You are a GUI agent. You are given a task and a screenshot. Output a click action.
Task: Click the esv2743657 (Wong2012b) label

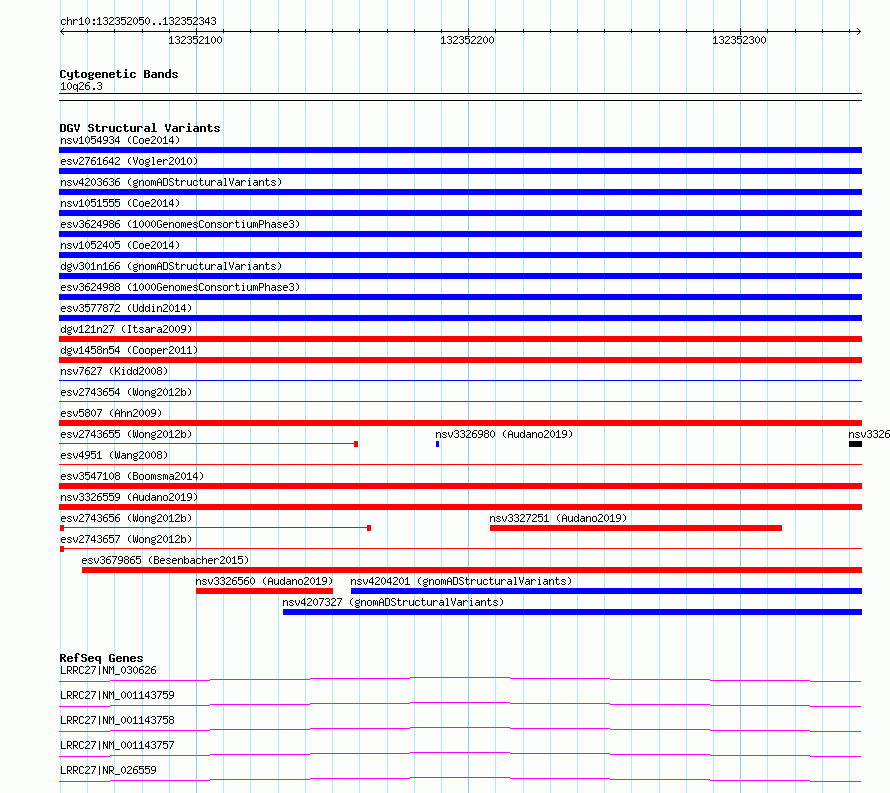126,539
